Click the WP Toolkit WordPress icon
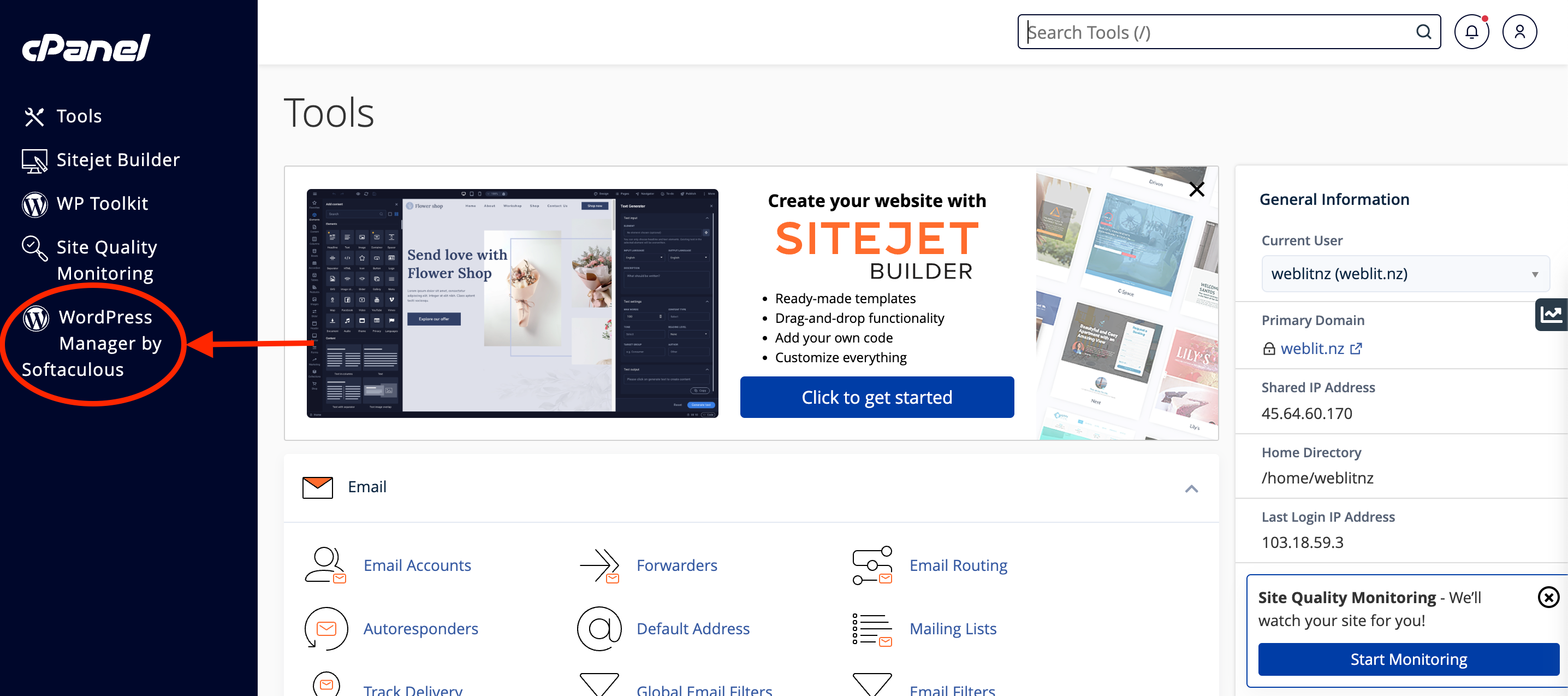1568x696 pixels. [x=35, y=205]
